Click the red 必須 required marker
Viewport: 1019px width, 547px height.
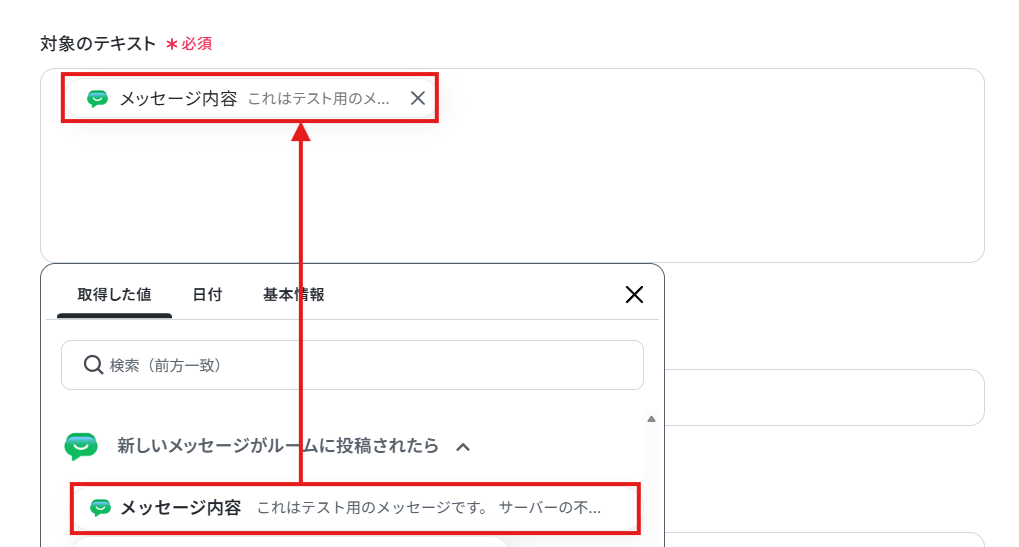[189, 44]
